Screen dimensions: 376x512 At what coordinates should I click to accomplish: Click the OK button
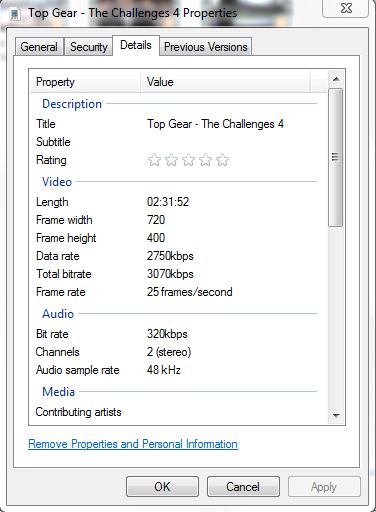[162, 487]
